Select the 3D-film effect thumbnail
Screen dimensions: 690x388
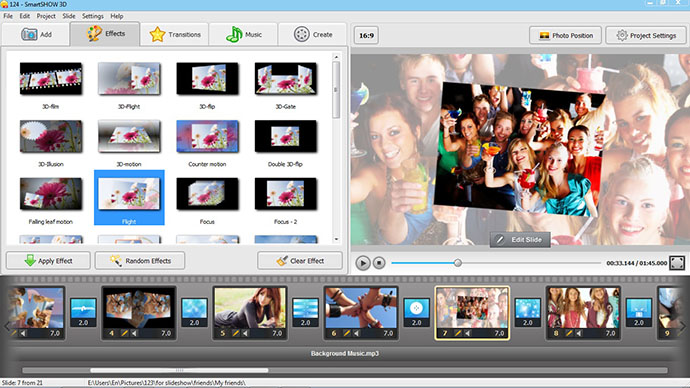coord(51,79)
